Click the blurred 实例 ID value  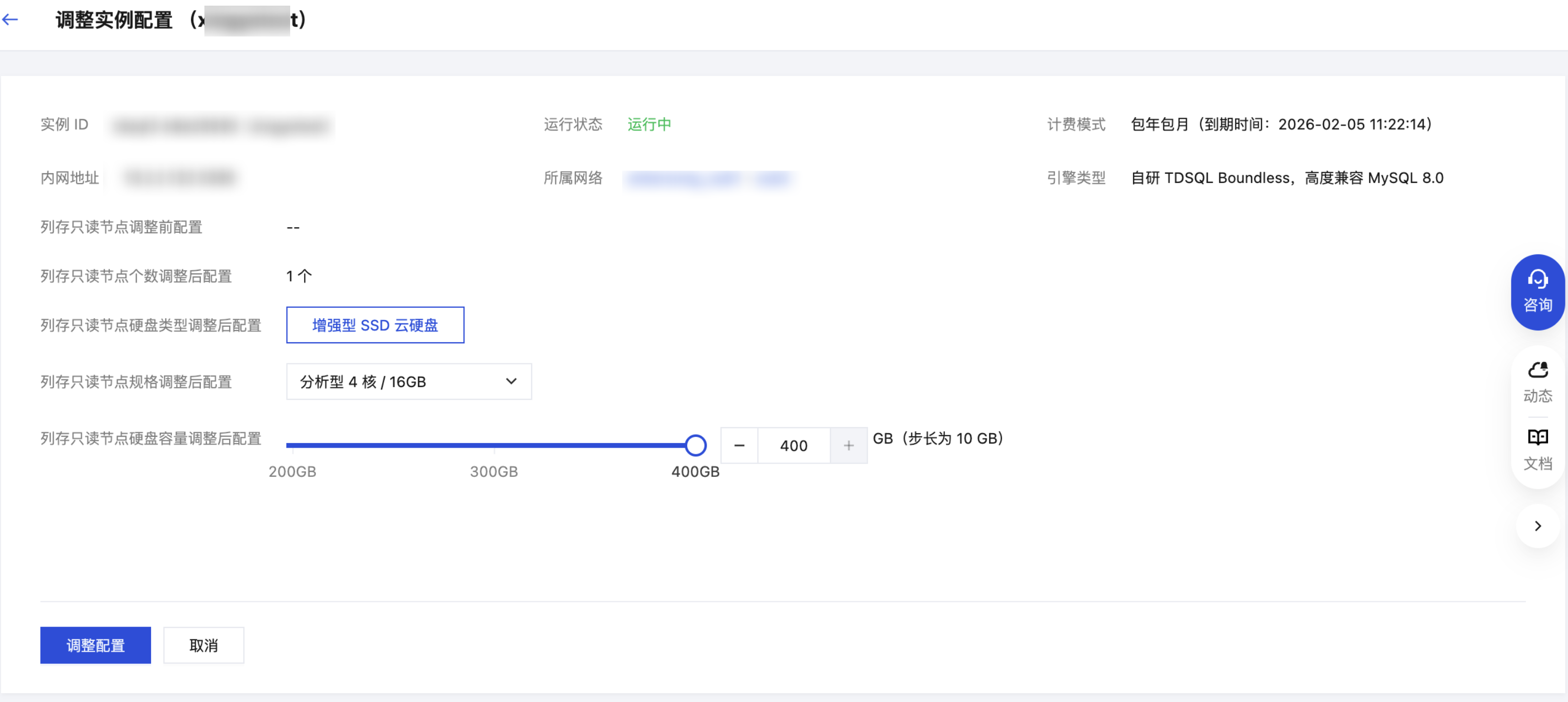tap(221, 126)
